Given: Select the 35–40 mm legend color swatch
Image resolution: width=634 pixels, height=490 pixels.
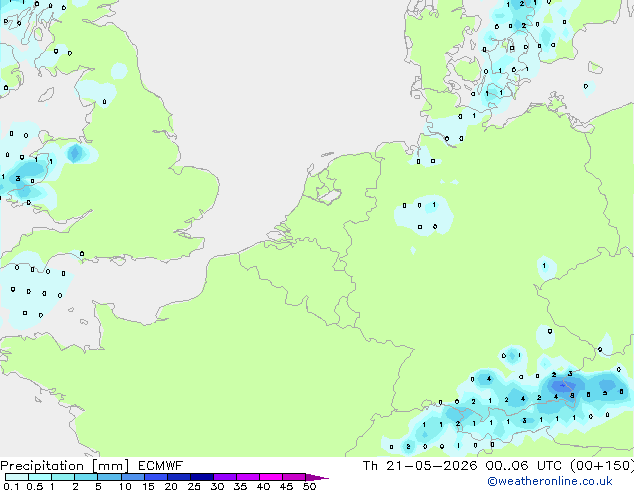Looking at the screenshot, I should 248,477.
